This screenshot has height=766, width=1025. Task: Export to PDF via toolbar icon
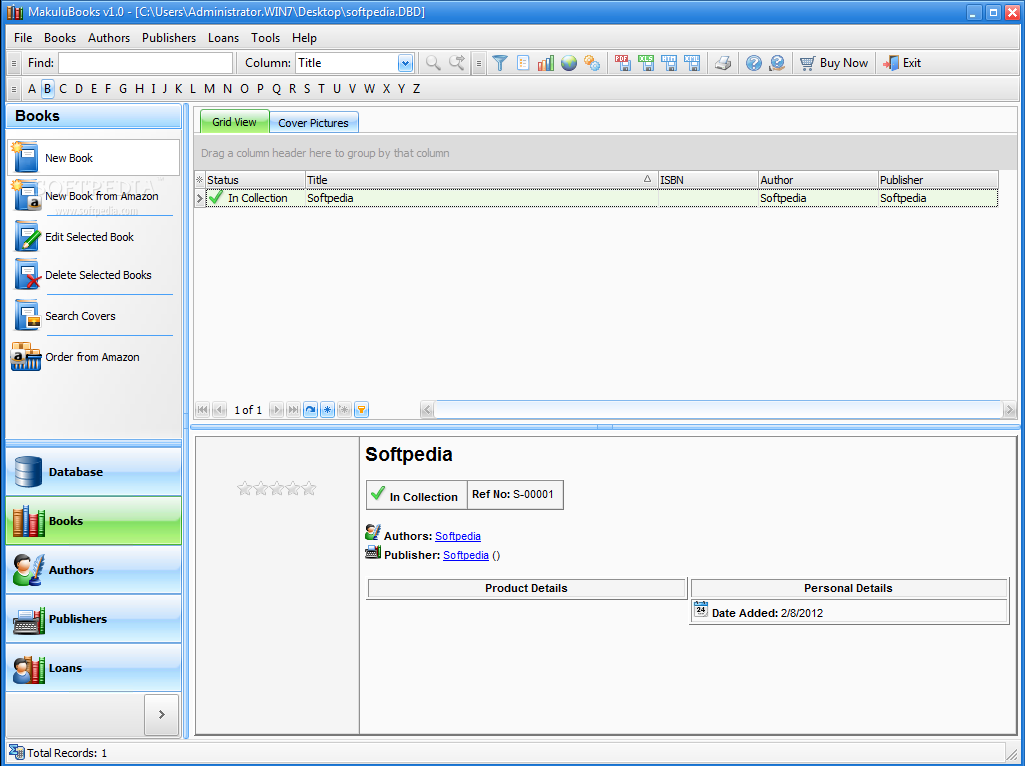tap(622, 63)
